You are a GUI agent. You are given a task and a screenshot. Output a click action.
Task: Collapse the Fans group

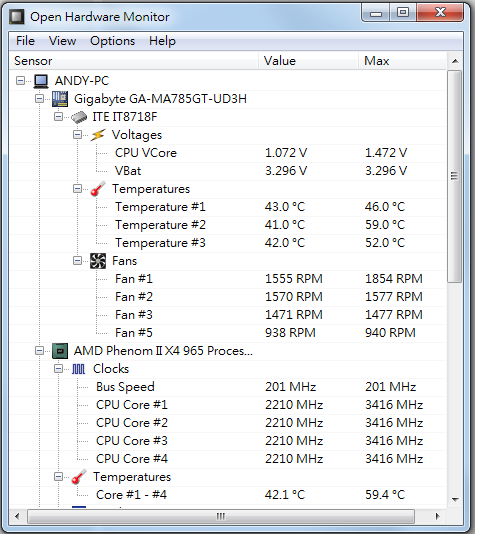[x=78, y=262]
